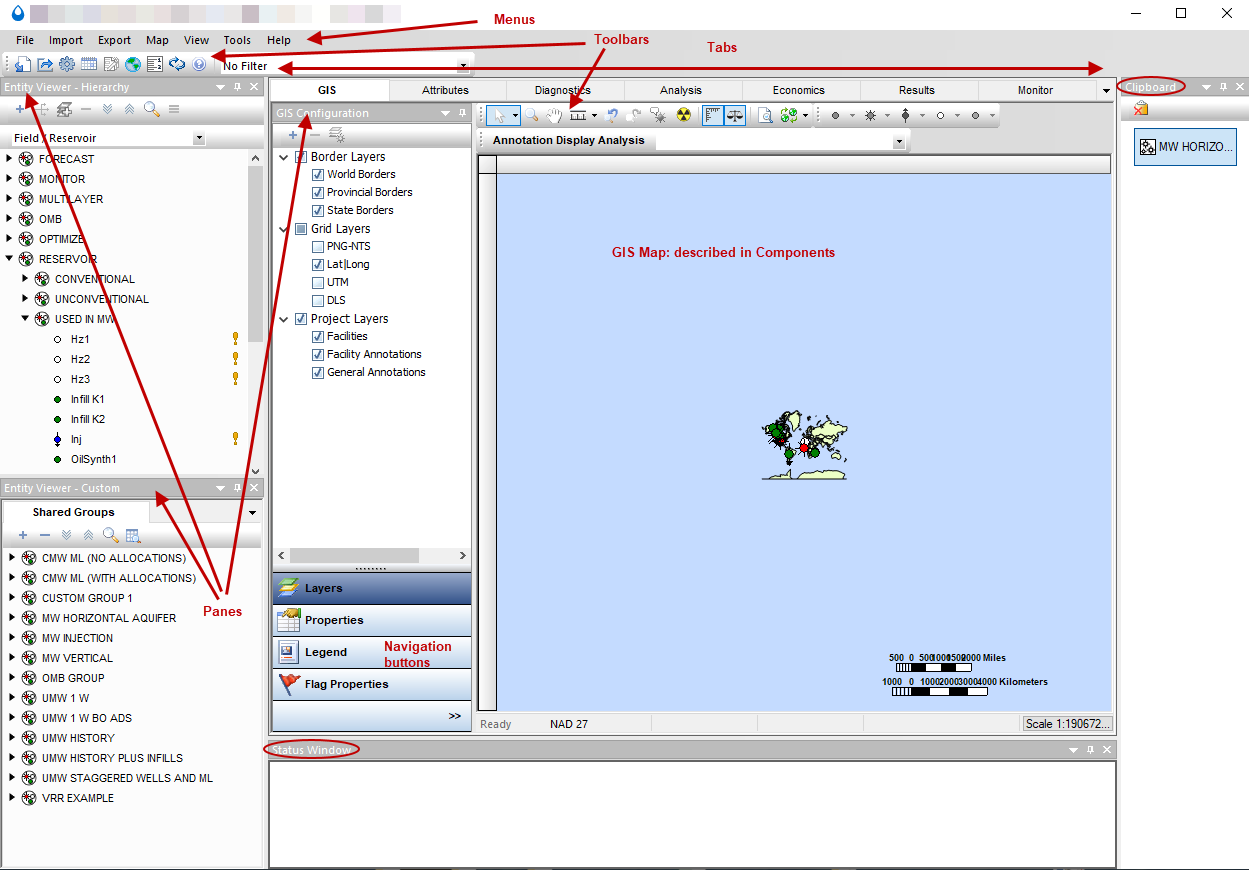
Task: Open the Tools menu
Action: pyautogui.click(x=237, y=40)
